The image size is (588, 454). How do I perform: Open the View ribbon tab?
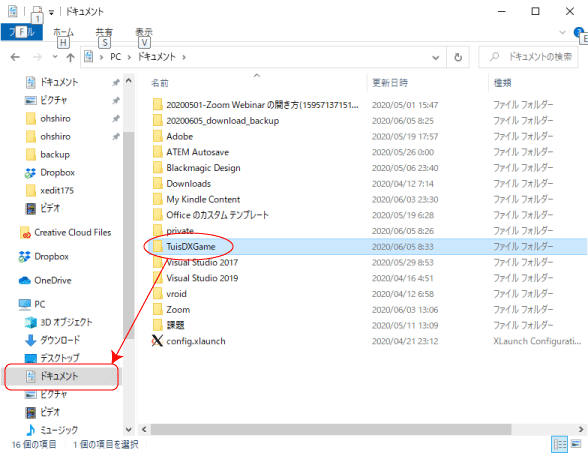tap(144, 32)
